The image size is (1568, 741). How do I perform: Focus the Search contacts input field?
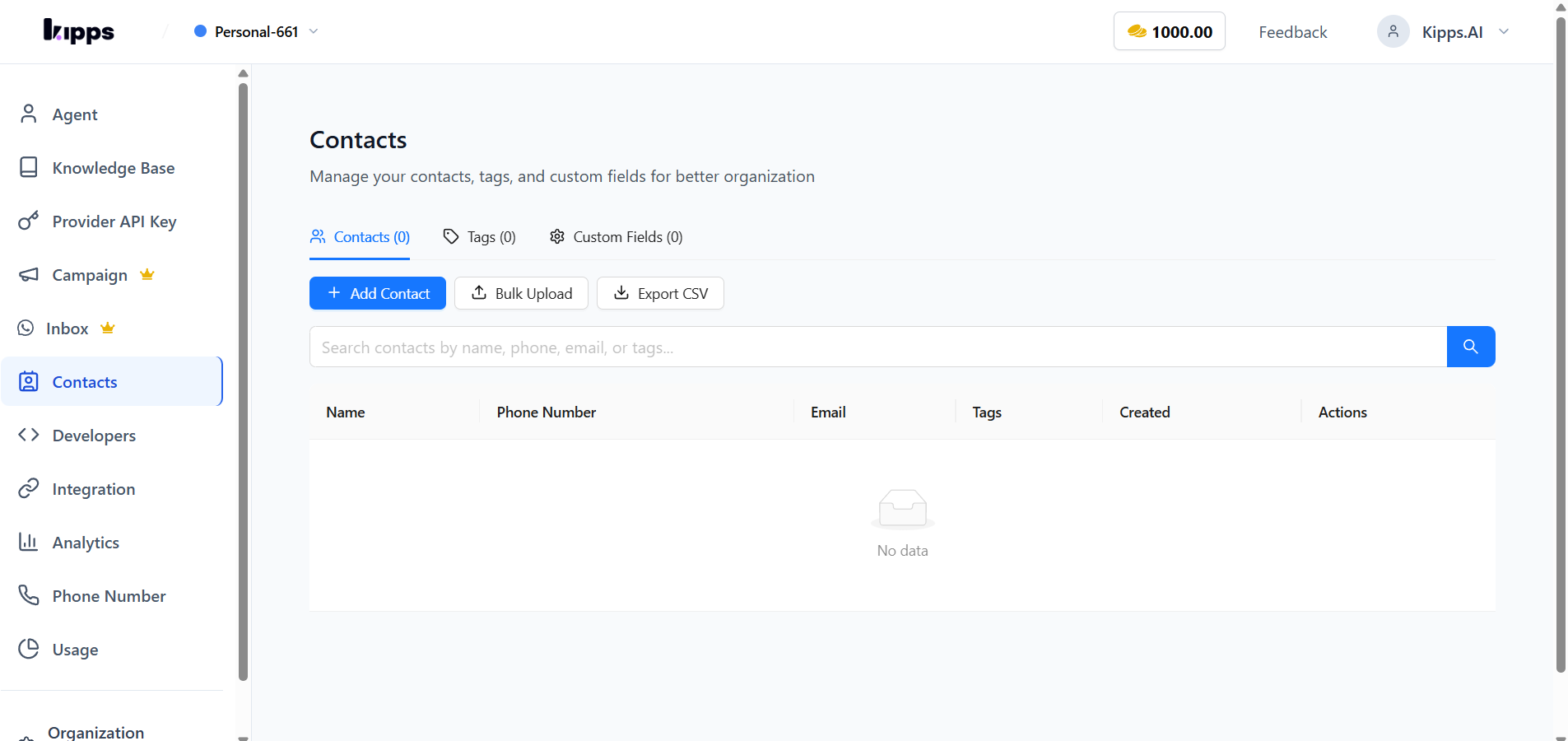[877, 347]
